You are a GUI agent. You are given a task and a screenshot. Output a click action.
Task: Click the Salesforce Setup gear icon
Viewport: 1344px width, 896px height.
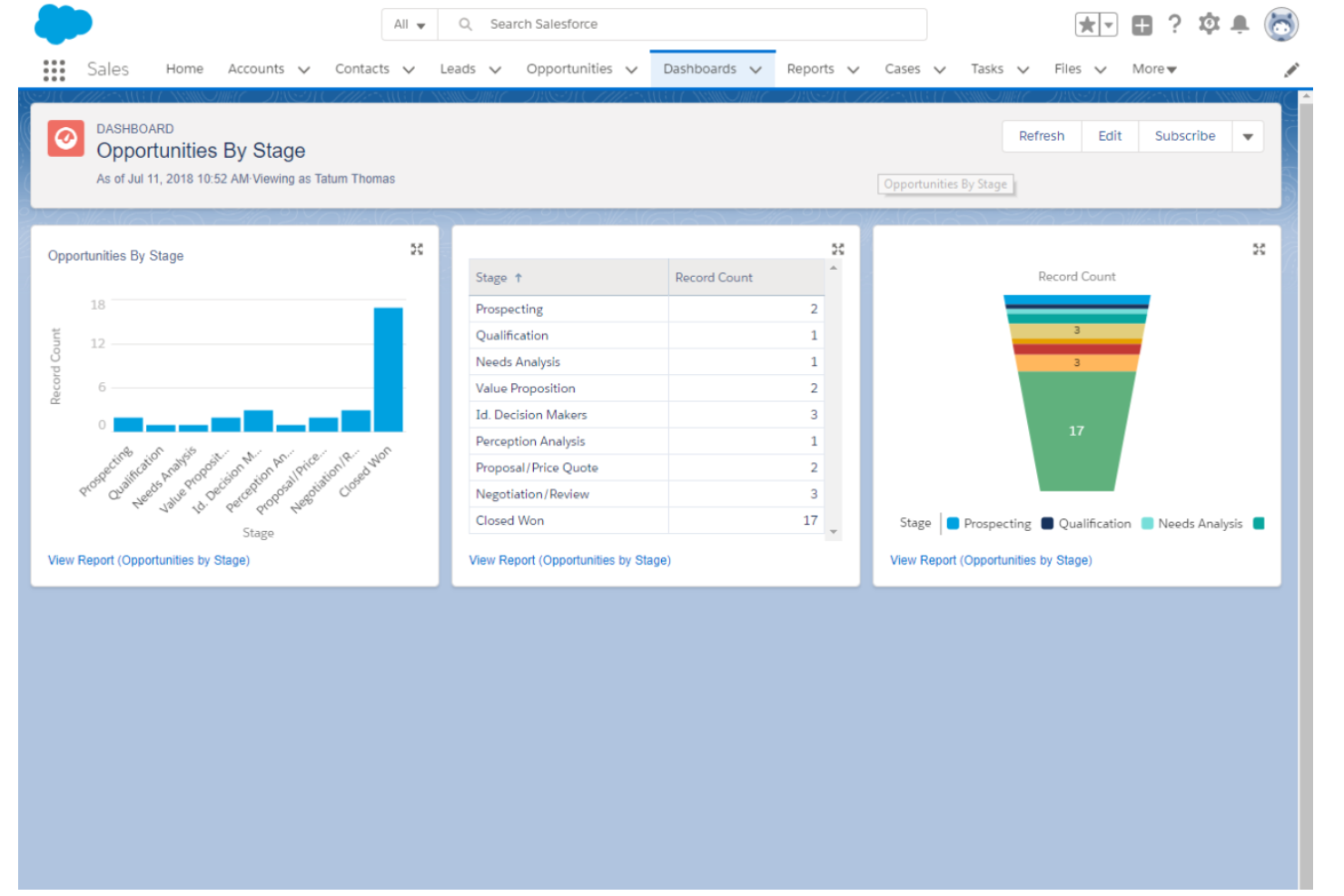[x=1209, y=25]
